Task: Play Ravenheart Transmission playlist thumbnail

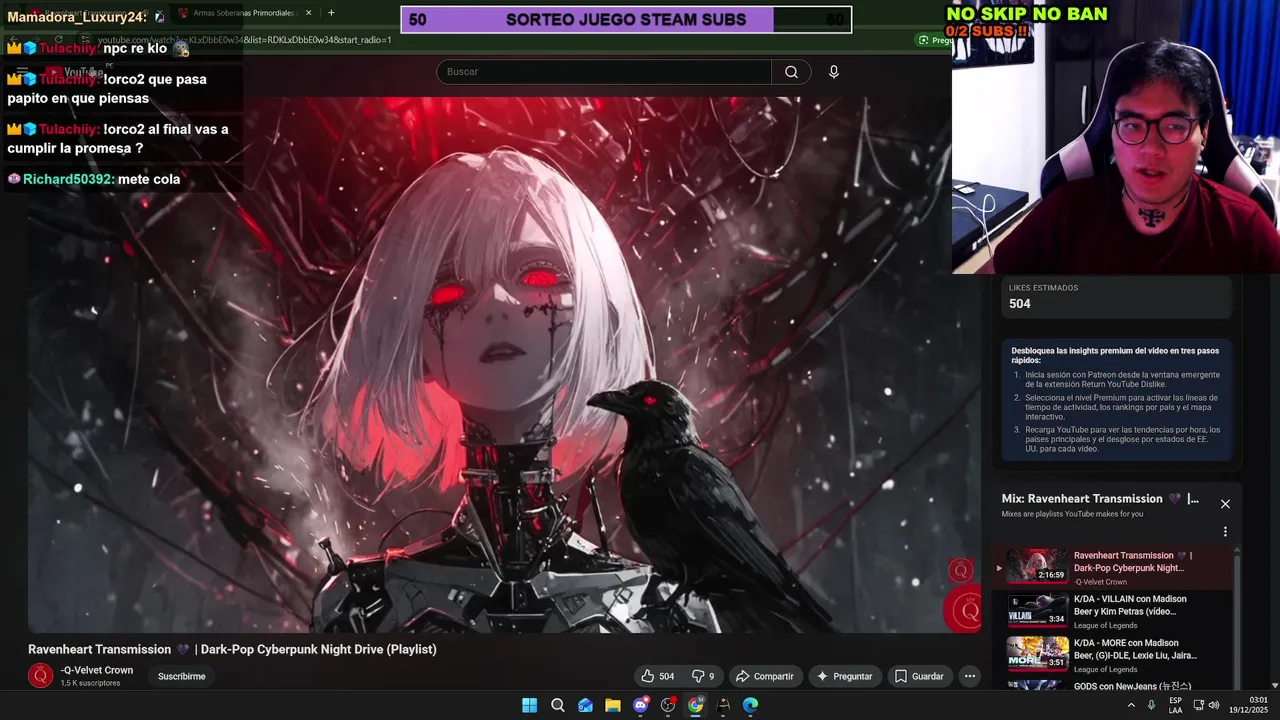Action: point(1037,565)
